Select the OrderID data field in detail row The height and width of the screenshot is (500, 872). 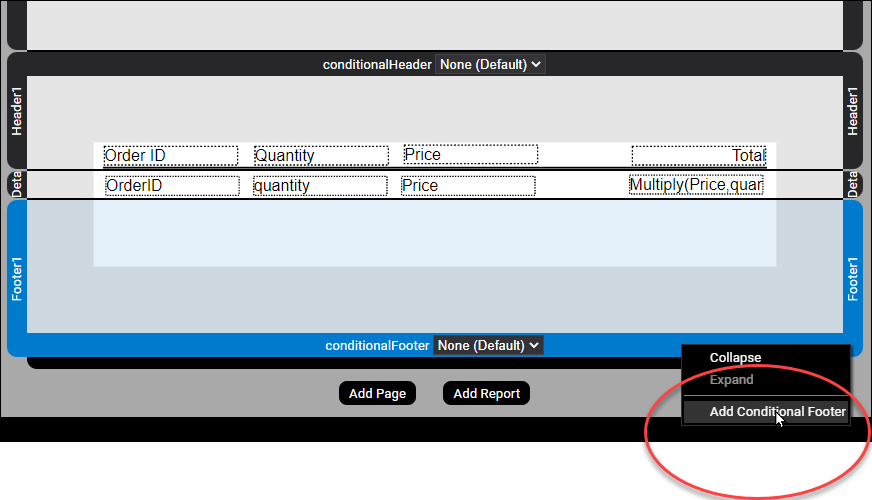coord(172,185)
